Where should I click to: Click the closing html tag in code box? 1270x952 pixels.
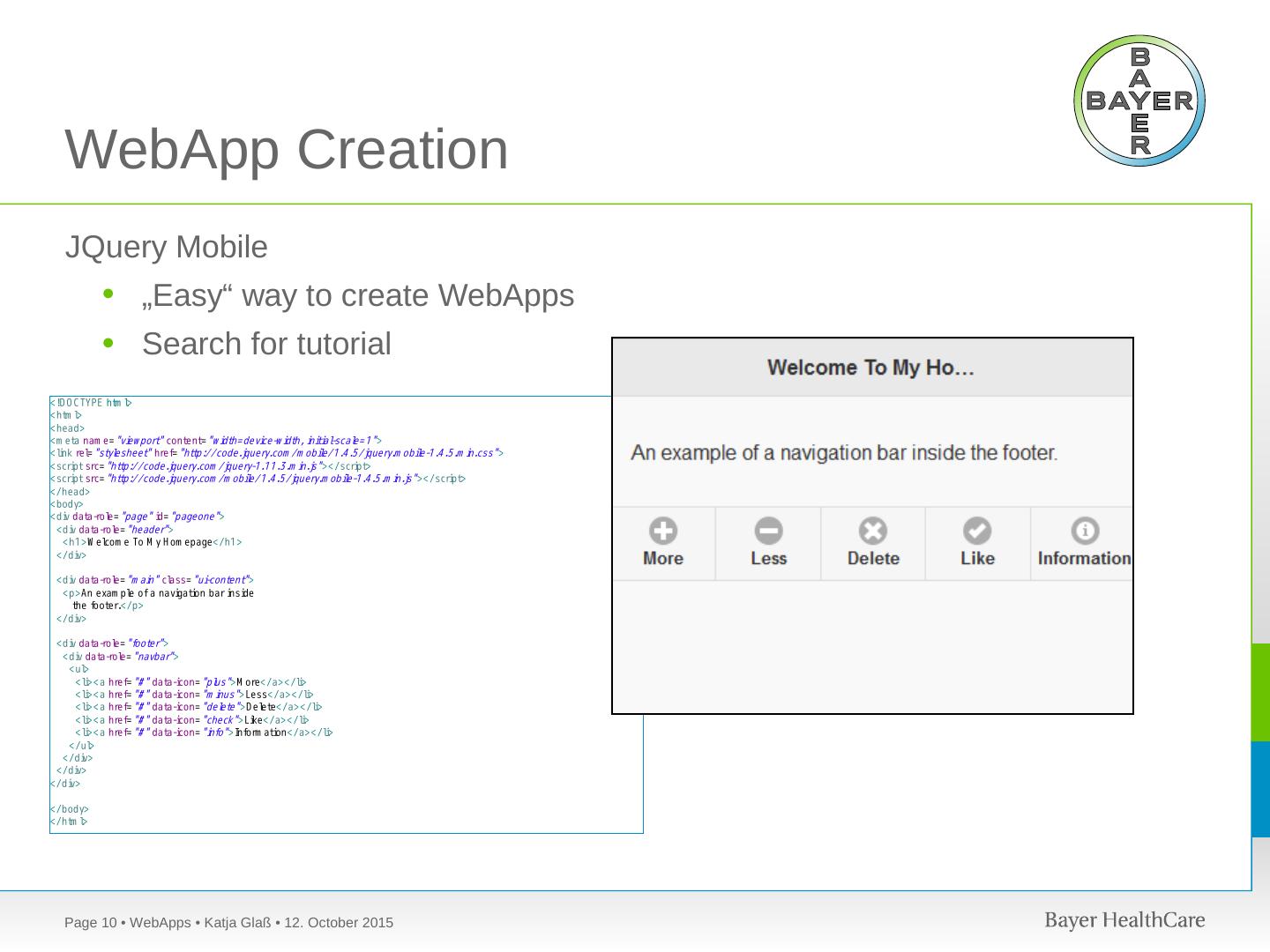[69, 822]
